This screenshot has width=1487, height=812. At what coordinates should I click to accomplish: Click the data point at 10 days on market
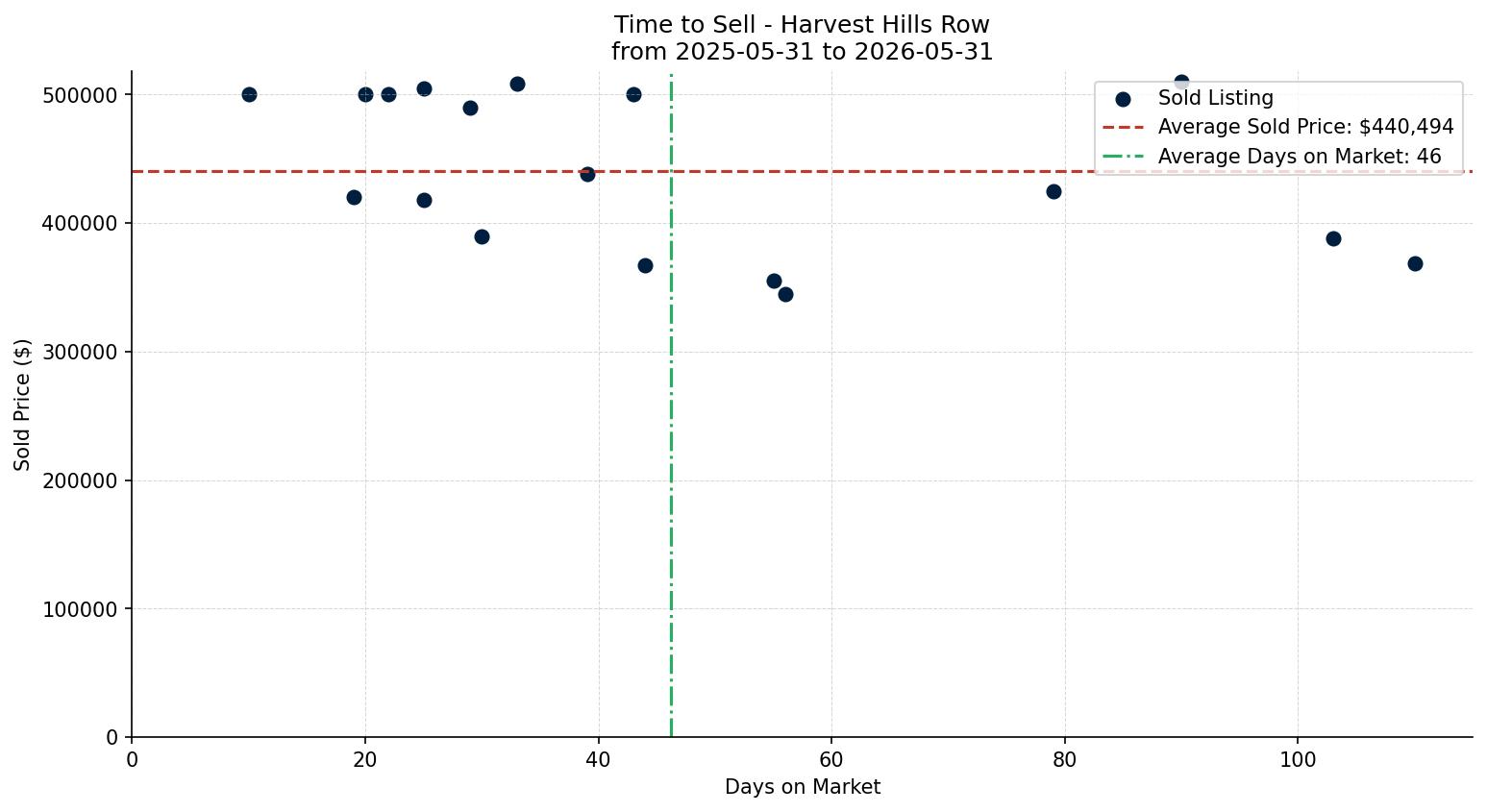point(249,94)
